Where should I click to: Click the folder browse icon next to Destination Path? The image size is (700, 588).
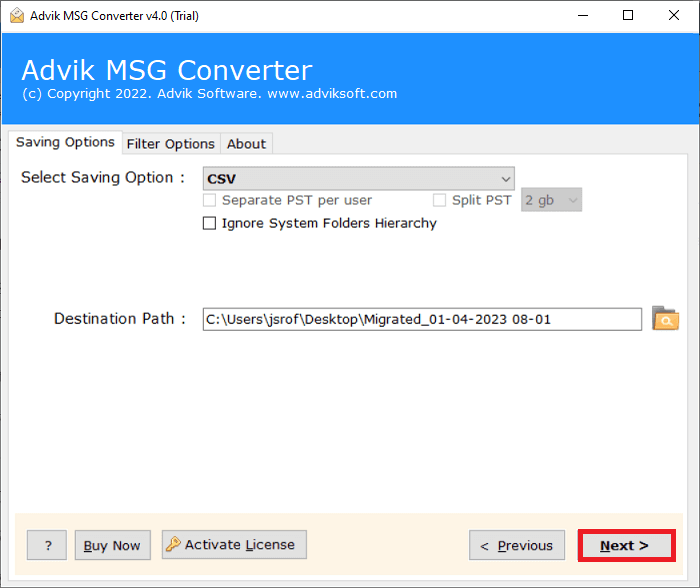[x=665, y=318]
